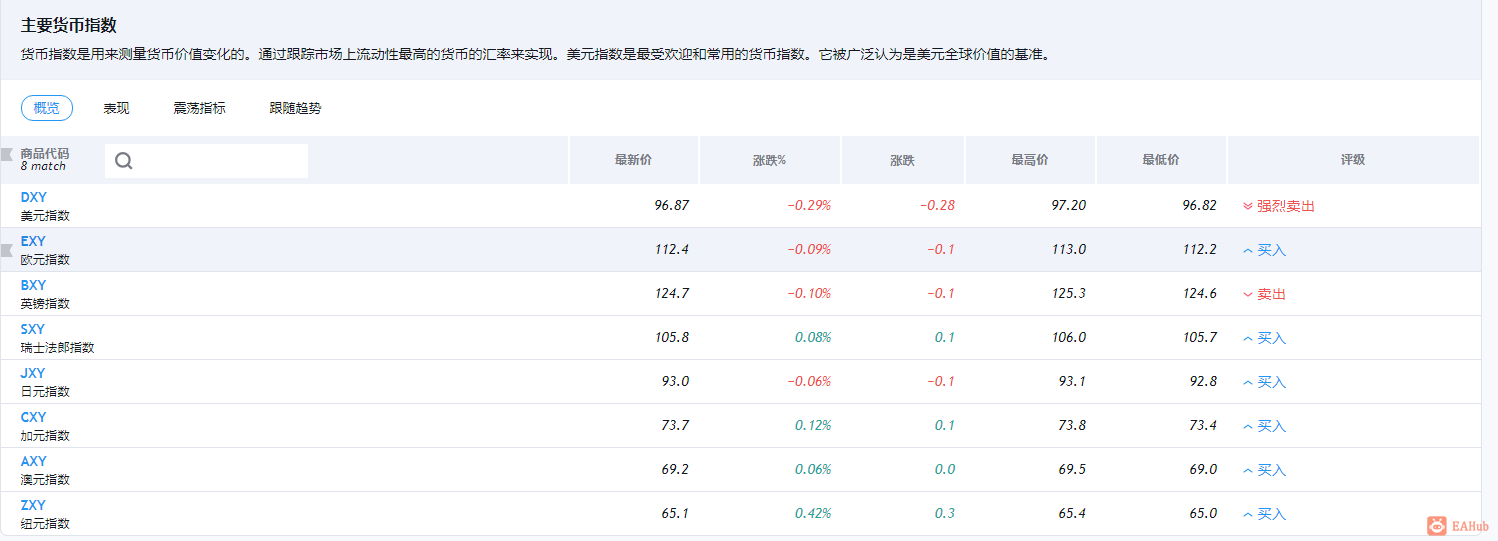Click the down arrow rating icon for BXY
Viewport: 1498px width, 541px height.
pos(1247,294)
